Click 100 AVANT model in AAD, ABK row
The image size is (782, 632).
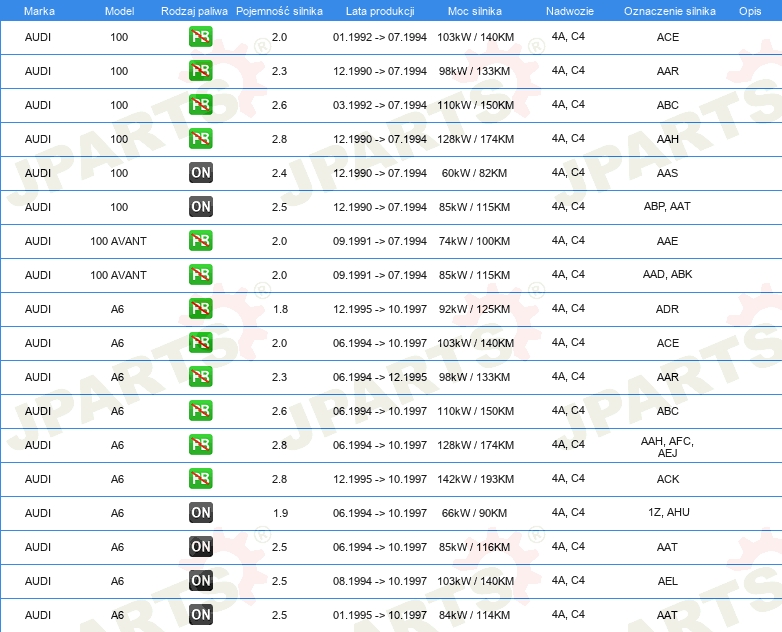pyautogui.click(x=118, y=275)
